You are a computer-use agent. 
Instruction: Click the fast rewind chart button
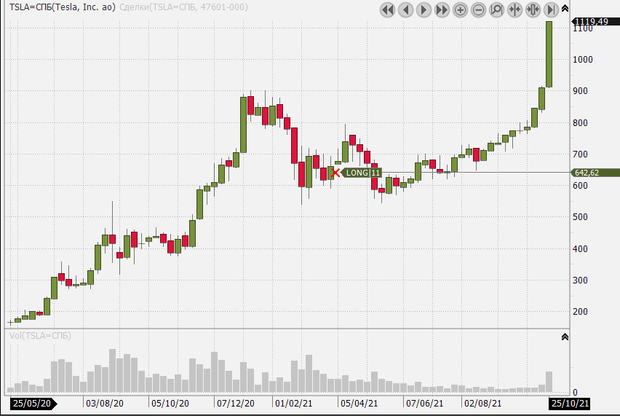pyautogui.click(x=388, y=10)
